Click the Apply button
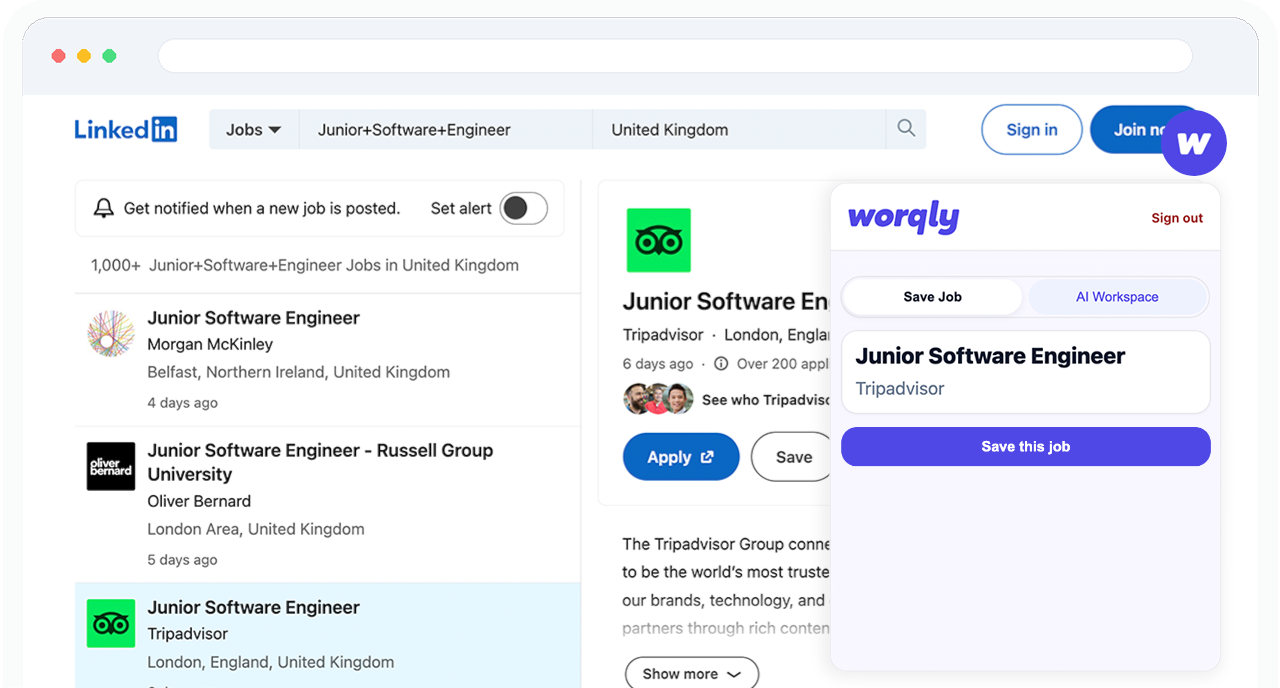Image resolution: width=1280 pixels, height=688 pixels. [x=681, y=457]
